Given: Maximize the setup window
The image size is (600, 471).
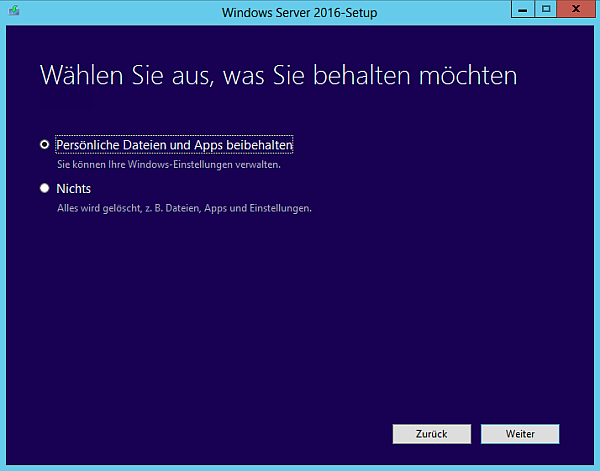Looking at the screenshot, I should point(546,9).
